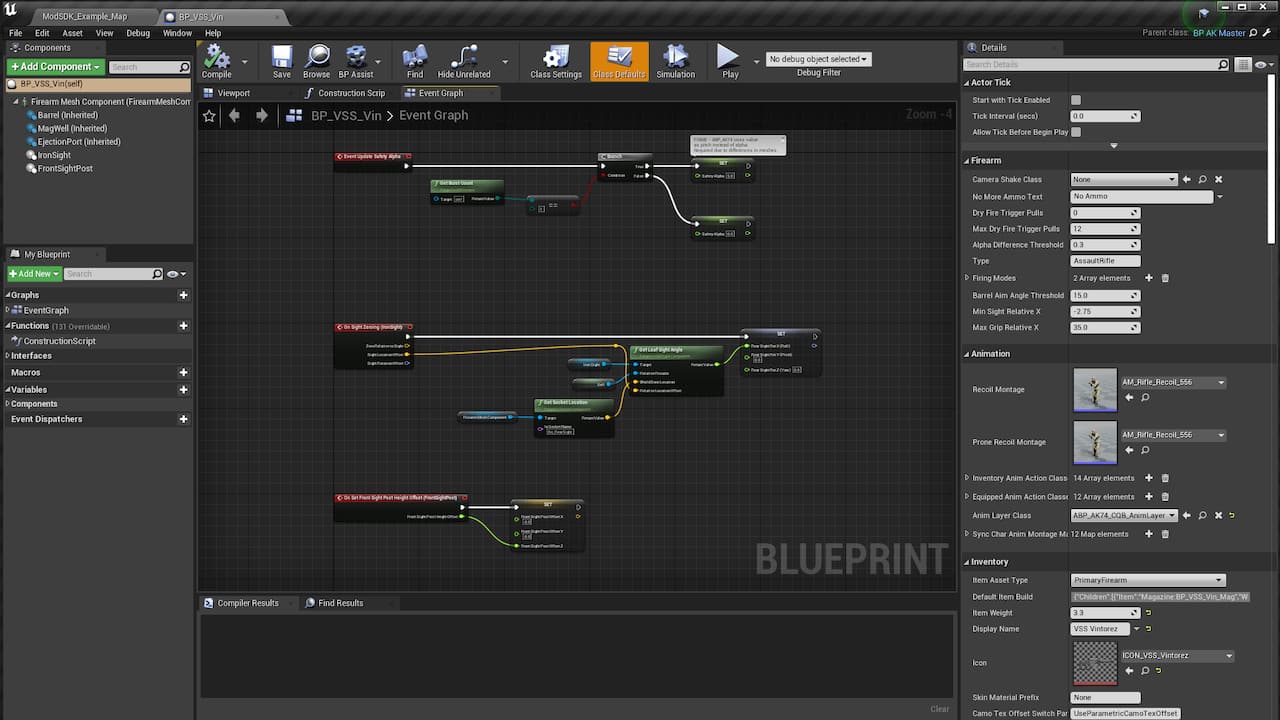
Task: Open Class Settings from the toolbar
Action: 555,61
